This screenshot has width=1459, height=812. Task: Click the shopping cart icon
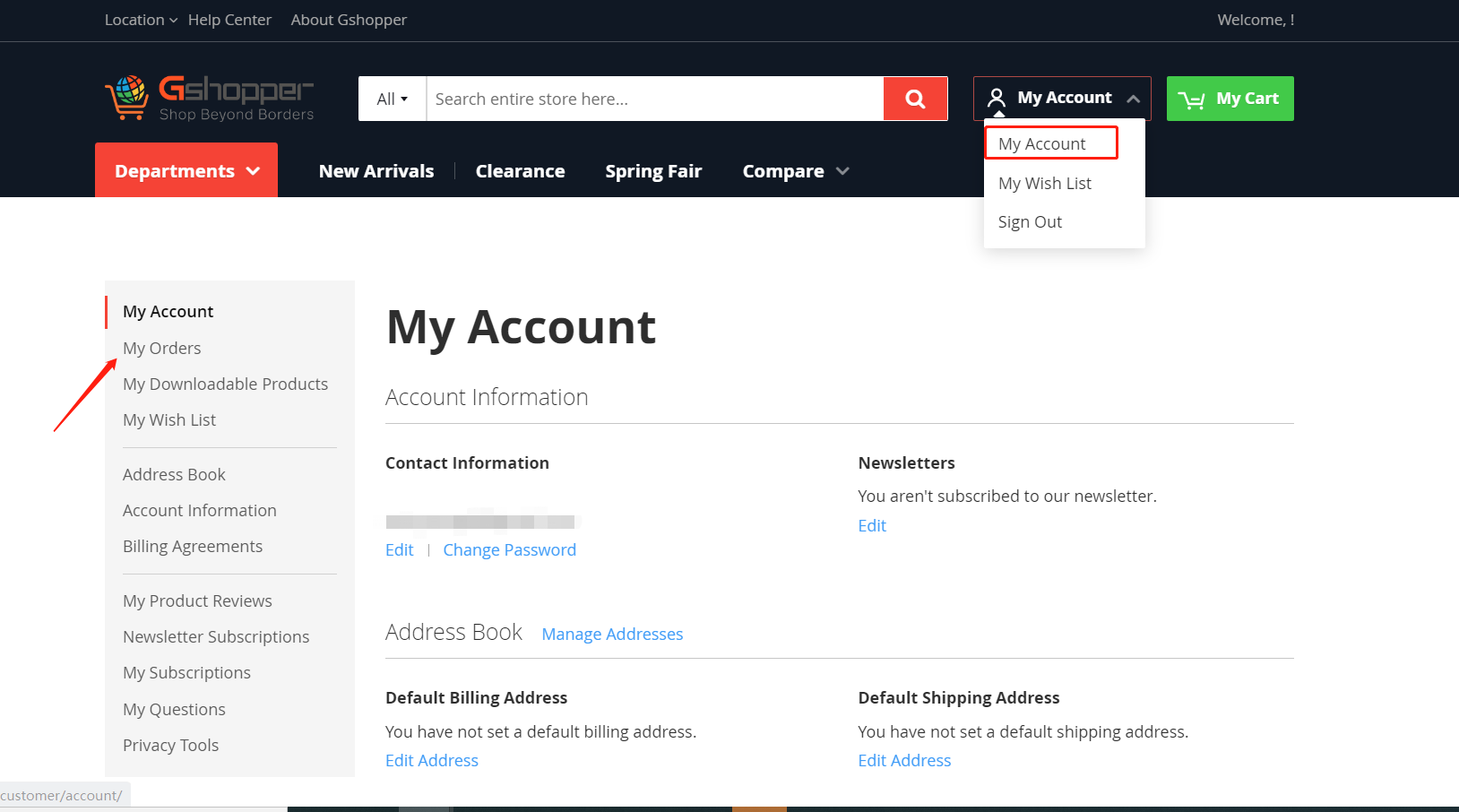click(x=1191, y=99)
